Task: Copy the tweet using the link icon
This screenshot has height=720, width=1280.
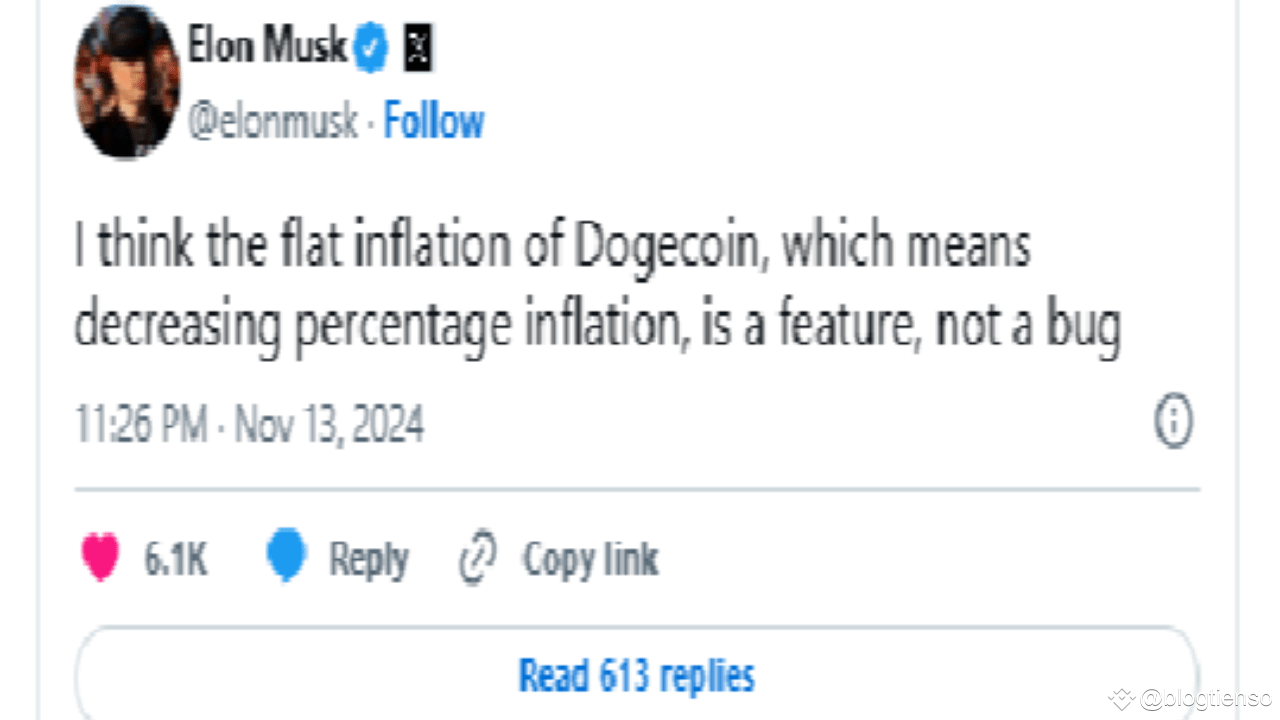Action: coord(479,558)
